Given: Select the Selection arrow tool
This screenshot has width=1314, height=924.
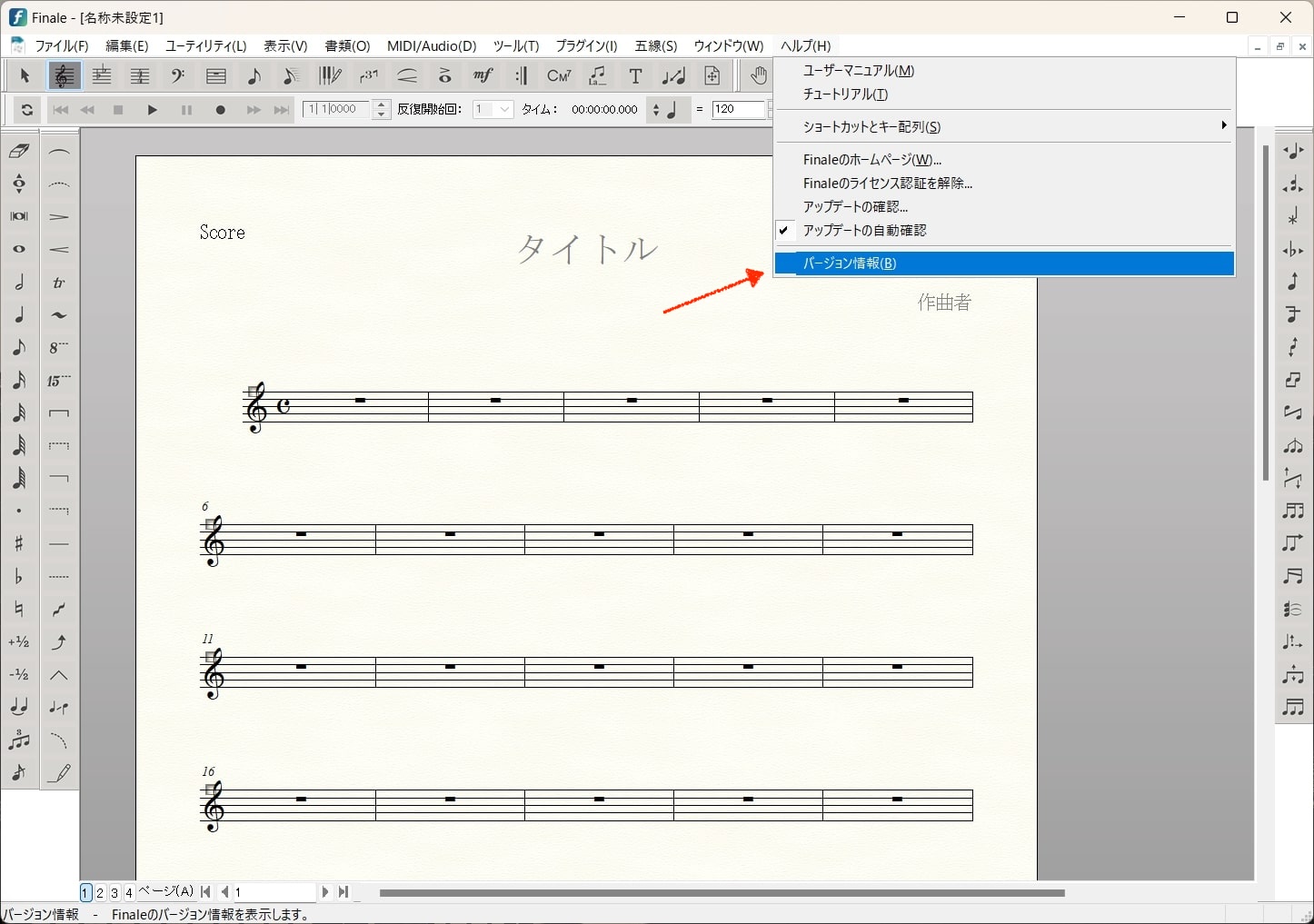Looking at the screenshot, I should (x=25, y=76).
